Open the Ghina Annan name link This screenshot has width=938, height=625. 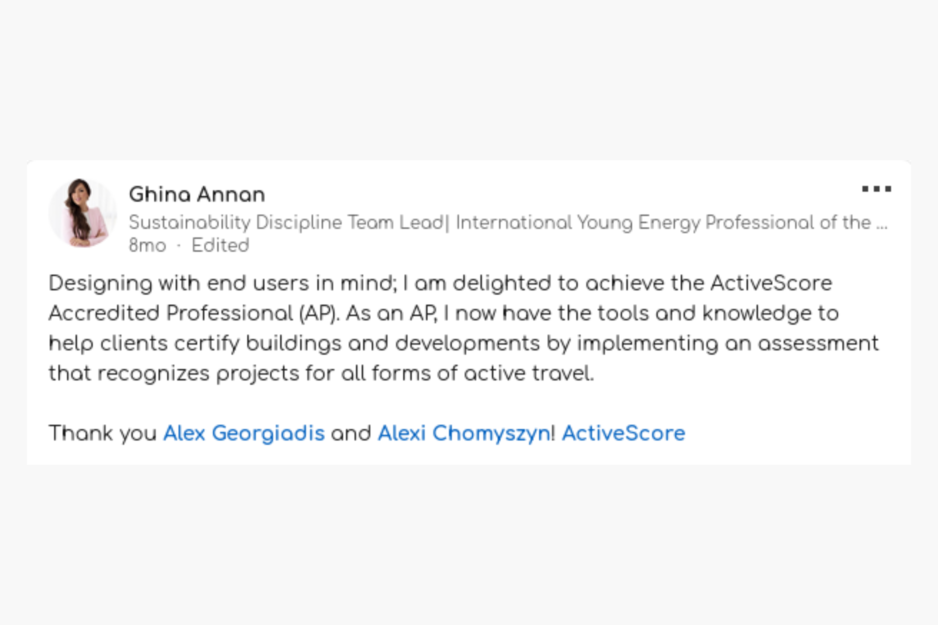point(197,194)
